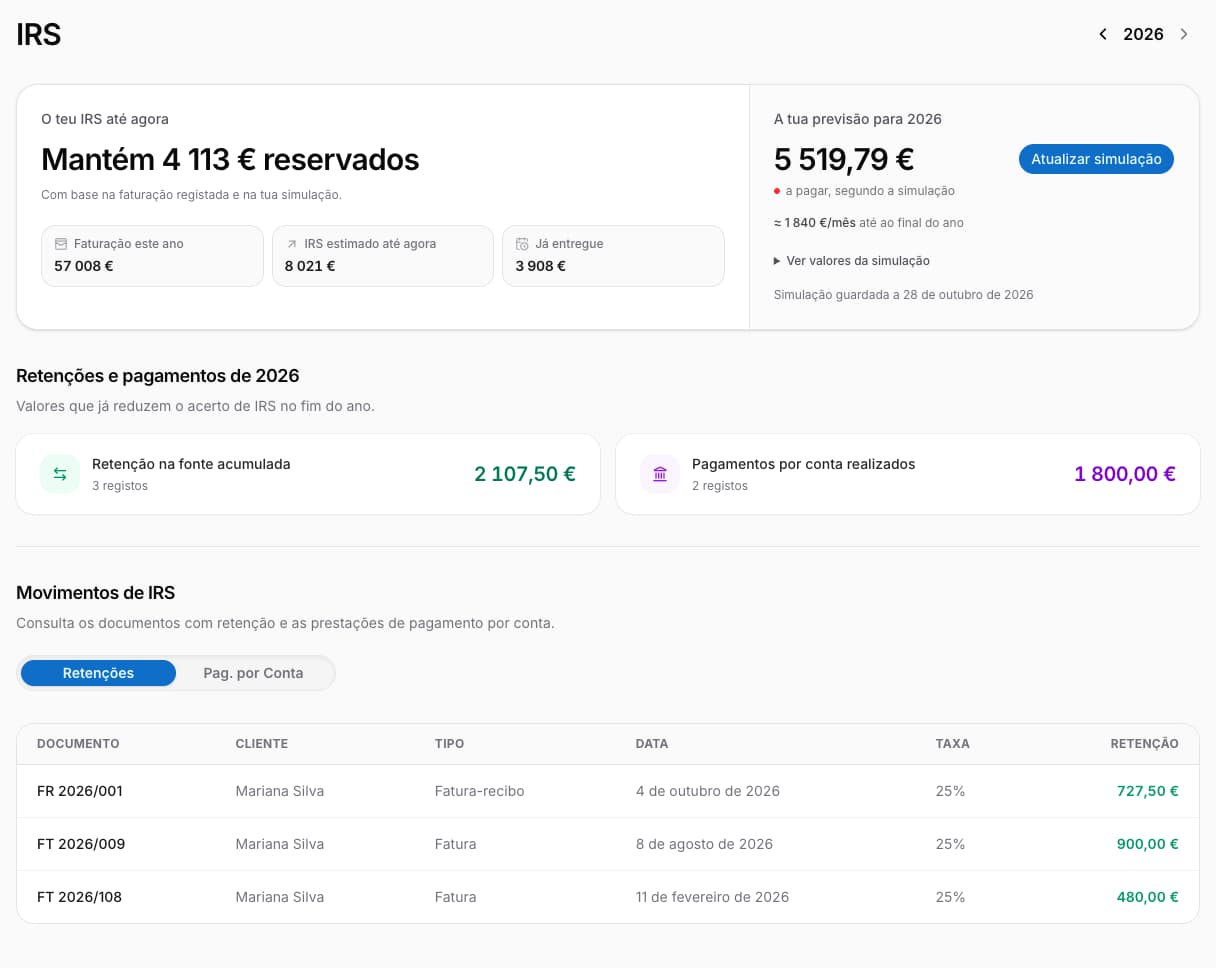Click the TIPO column header
1216x968 pixels.
[x=449, y=744]
